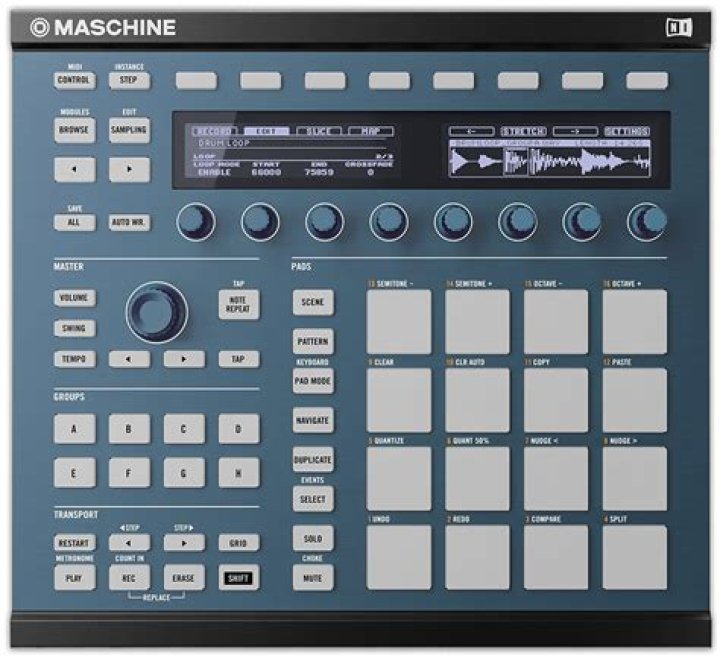Click left arrow beside TEMPO button

[129, 359]
